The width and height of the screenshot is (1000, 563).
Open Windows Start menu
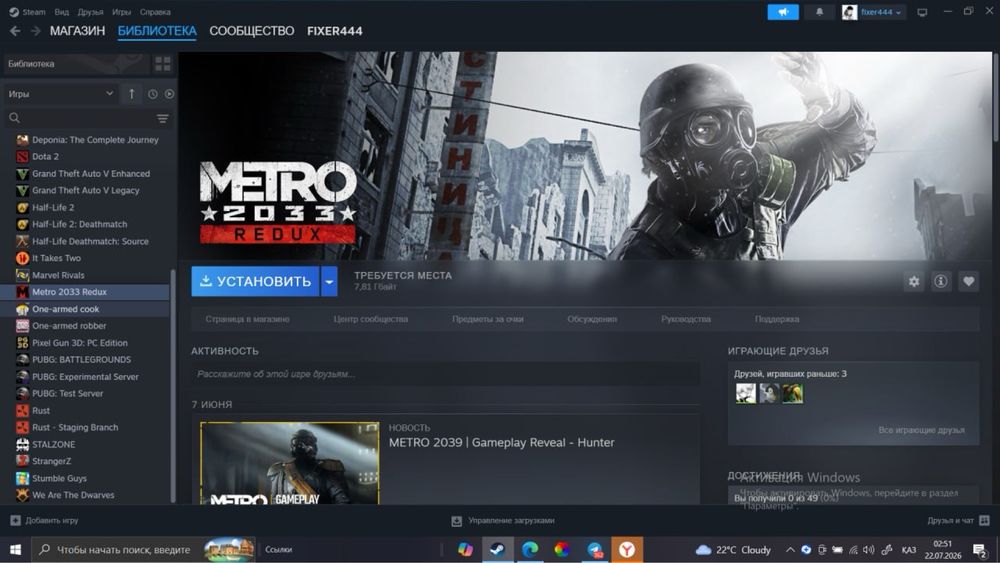(15, 549)
